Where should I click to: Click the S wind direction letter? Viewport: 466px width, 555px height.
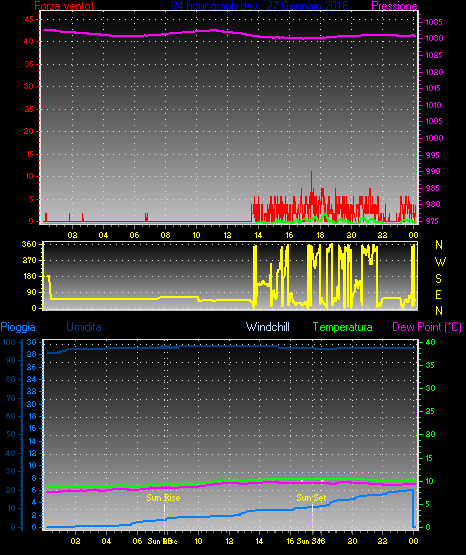(438, 279)
